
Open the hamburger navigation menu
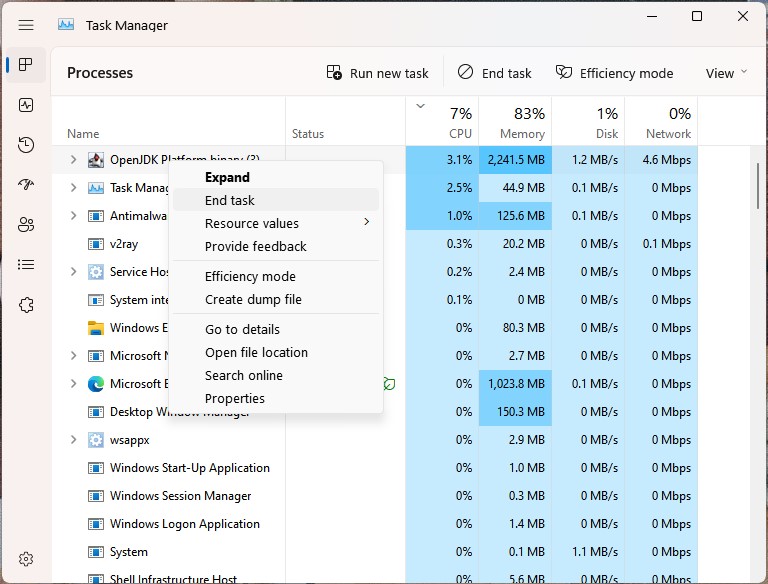tap(26, 25)
